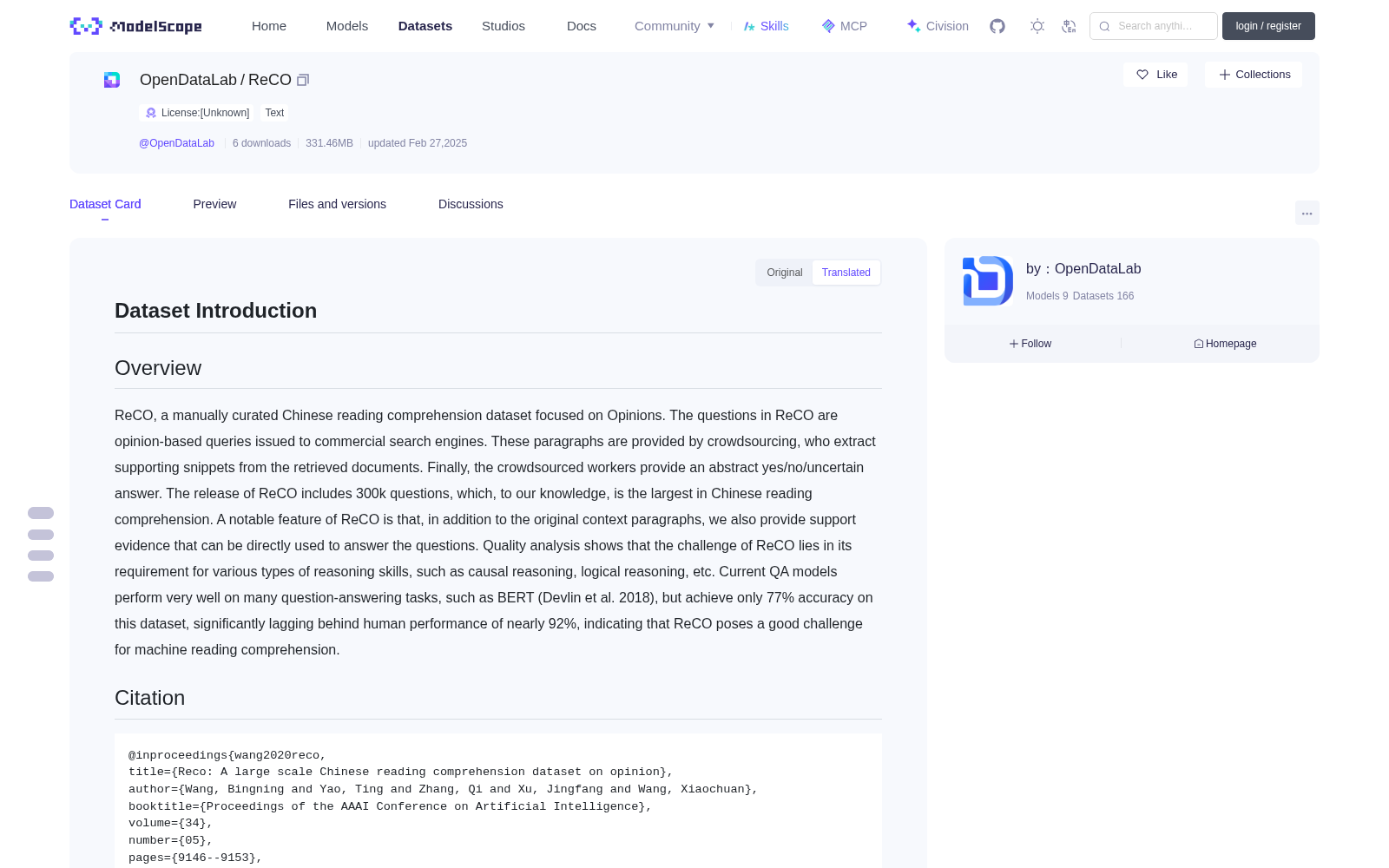View the Discussions tab
The image size is (1389, 868).
(x=471, y=204)
